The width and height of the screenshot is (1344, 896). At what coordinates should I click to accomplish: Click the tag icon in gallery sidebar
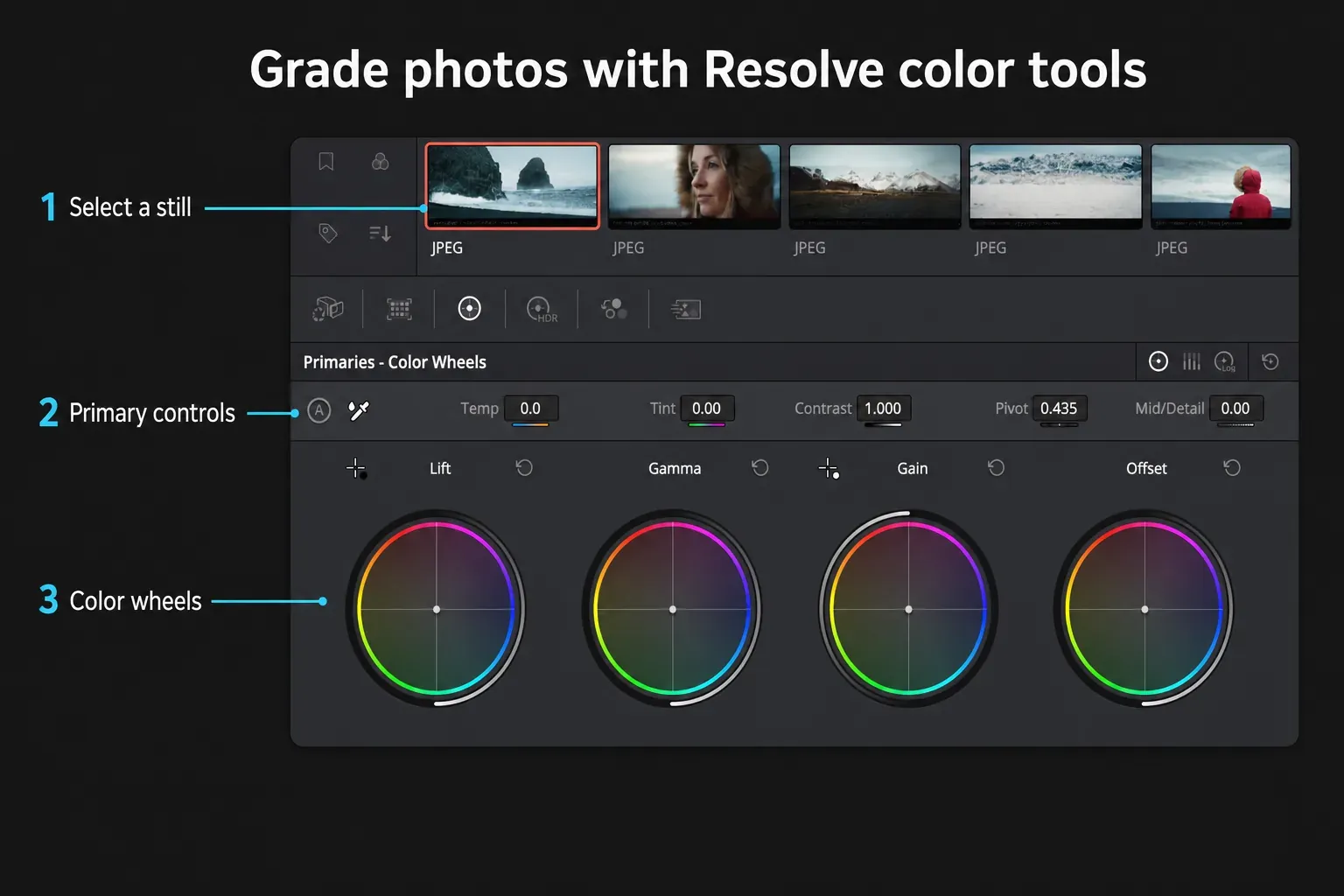328,233
